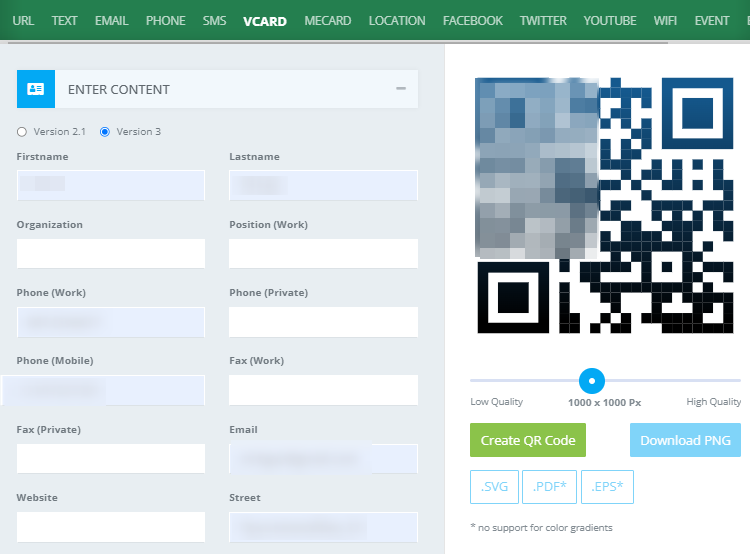Click the High Quality end of the slider

(x=714, y=401)
